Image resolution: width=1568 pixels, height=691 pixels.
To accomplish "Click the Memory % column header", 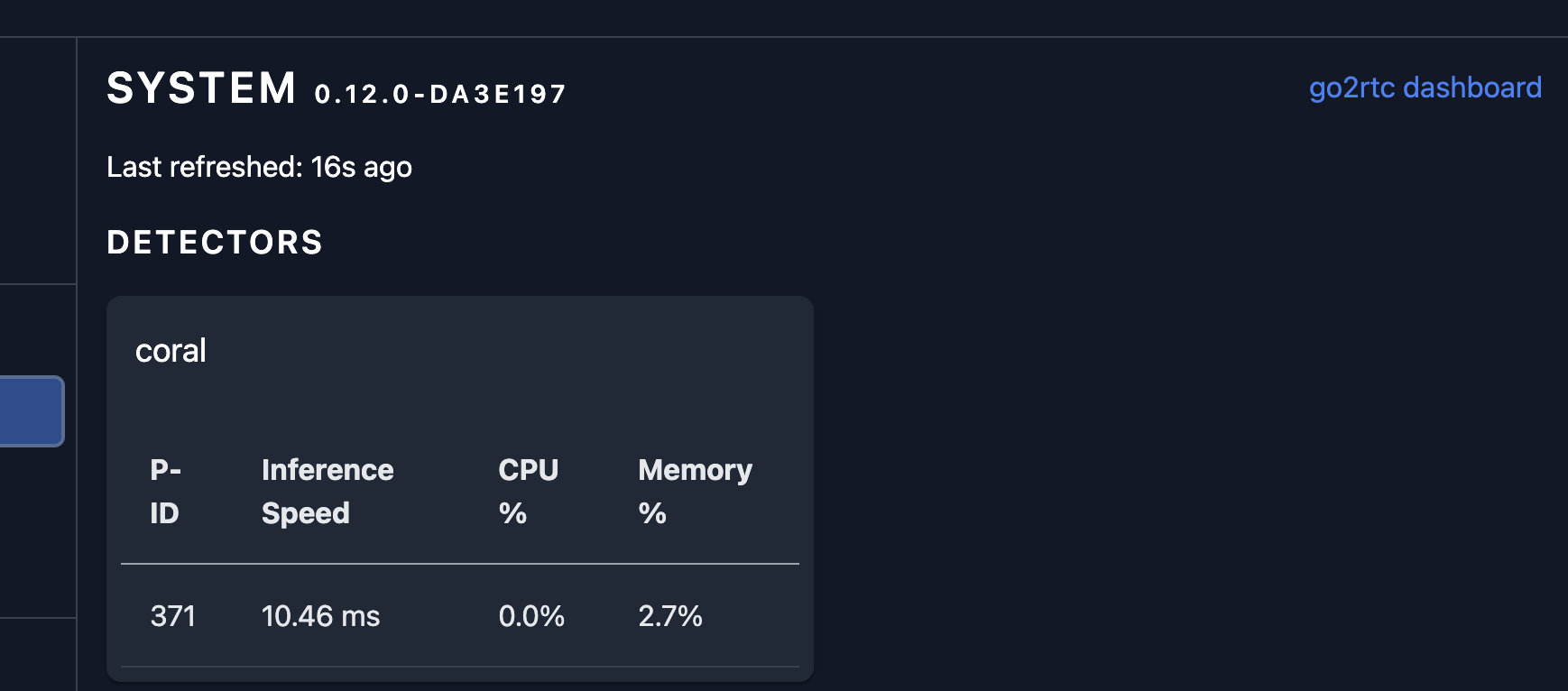I will (695, 491).
